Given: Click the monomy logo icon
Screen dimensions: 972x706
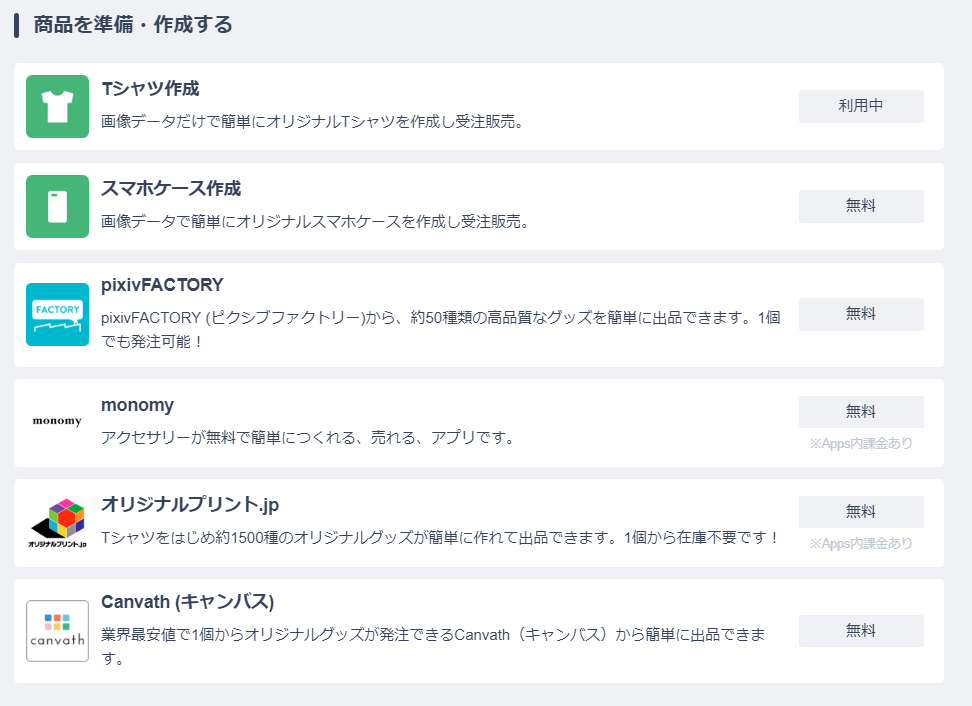Looking at the screenshot, I should [57, 421].
